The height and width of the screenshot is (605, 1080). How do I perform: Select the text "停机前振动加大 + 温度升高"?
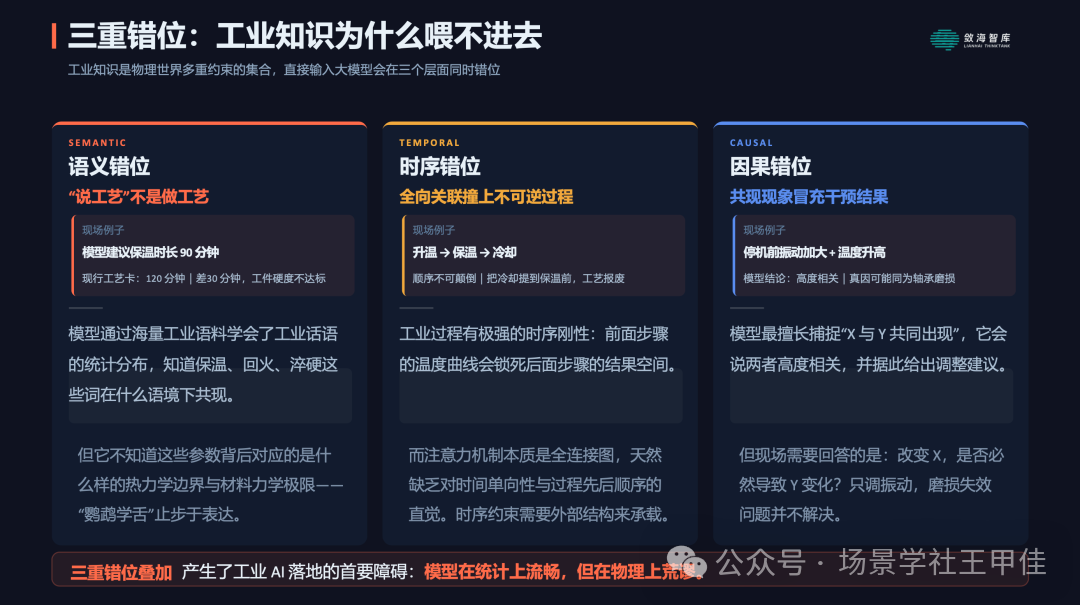814,252
